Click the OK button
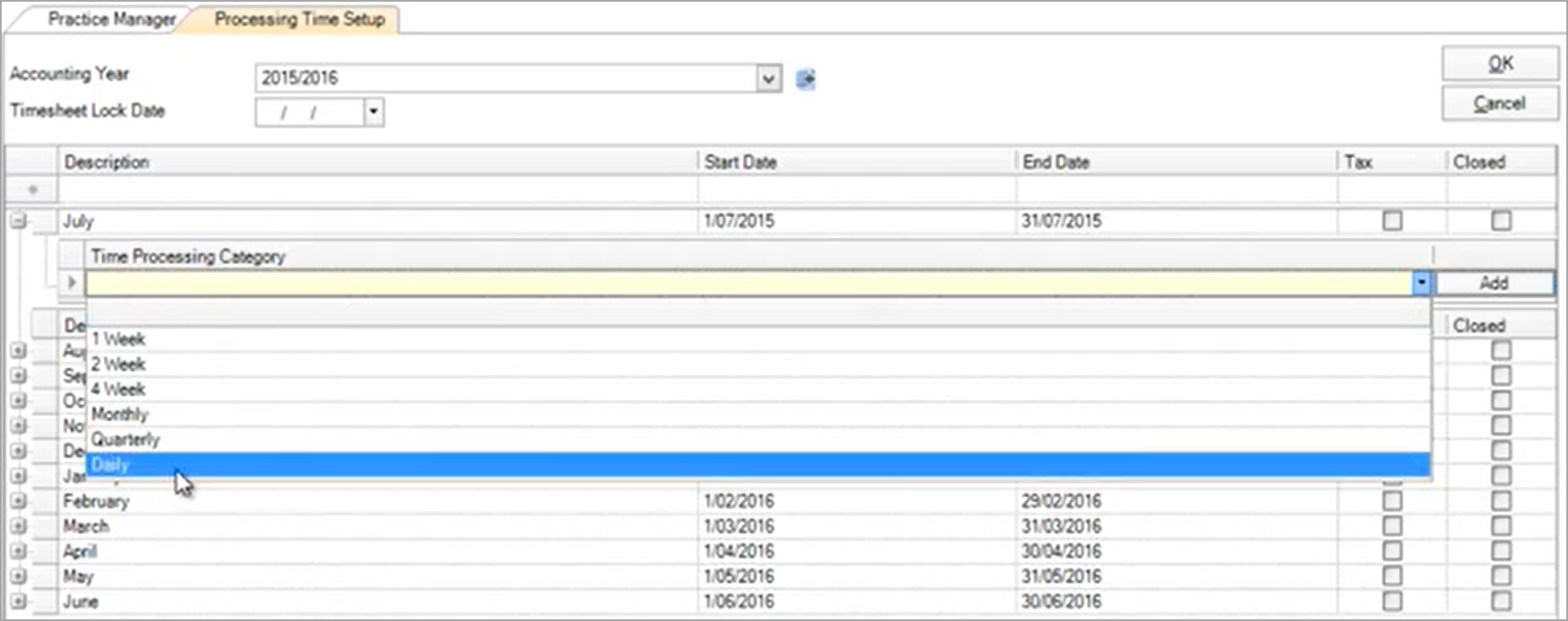The image size is (1568, 621). 1500,63
